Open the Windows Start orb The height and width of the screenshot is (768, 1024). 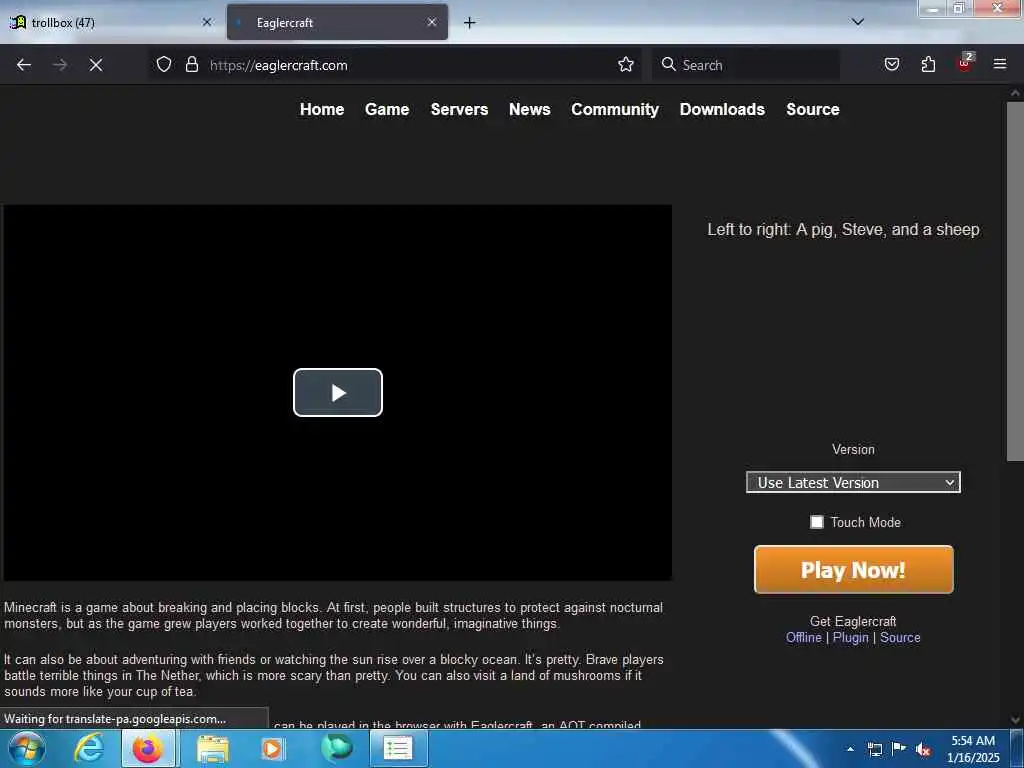point(26,748)
